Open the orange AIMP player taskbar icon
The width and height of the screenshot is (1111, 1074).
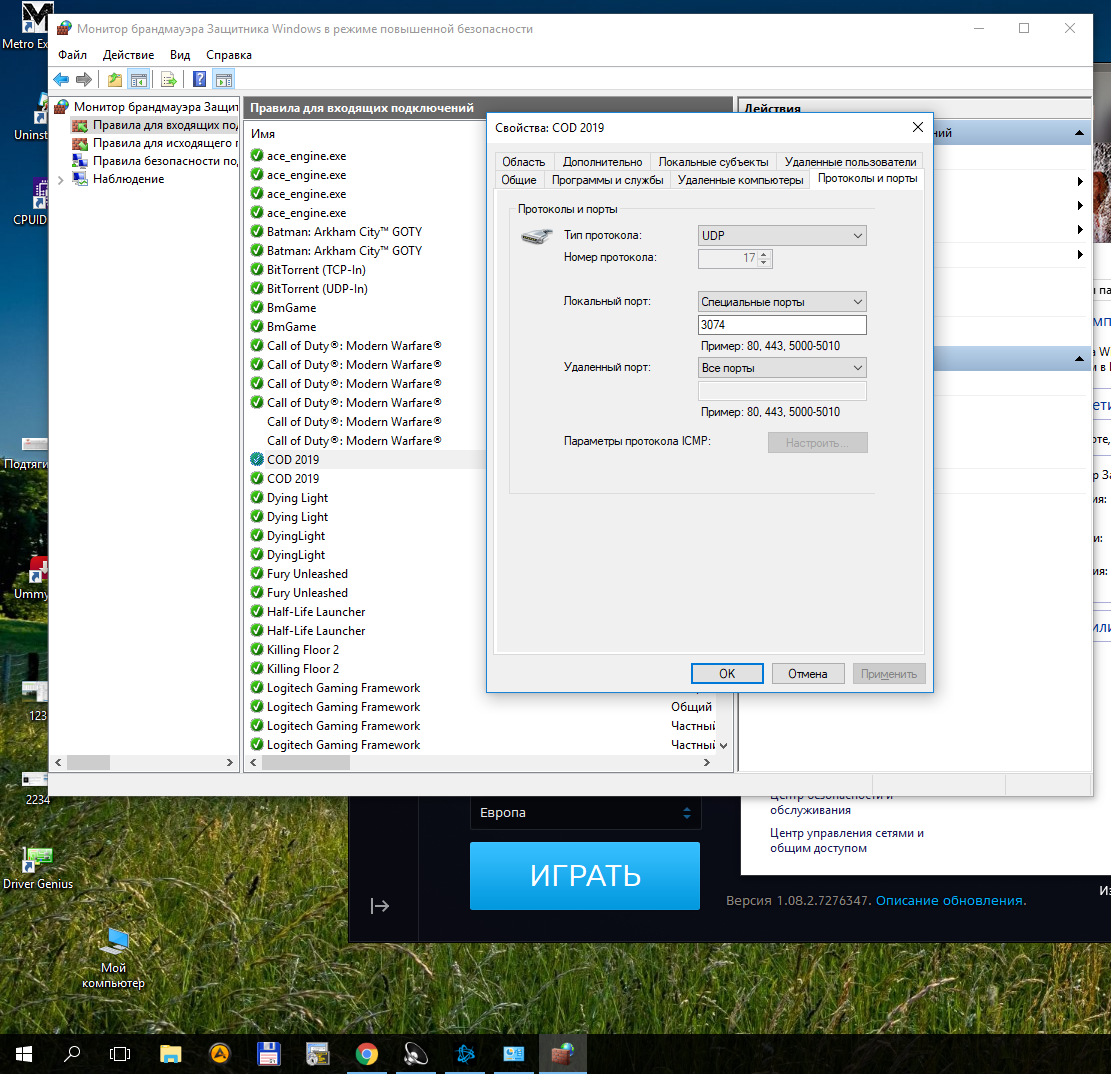click(220, 1054)
